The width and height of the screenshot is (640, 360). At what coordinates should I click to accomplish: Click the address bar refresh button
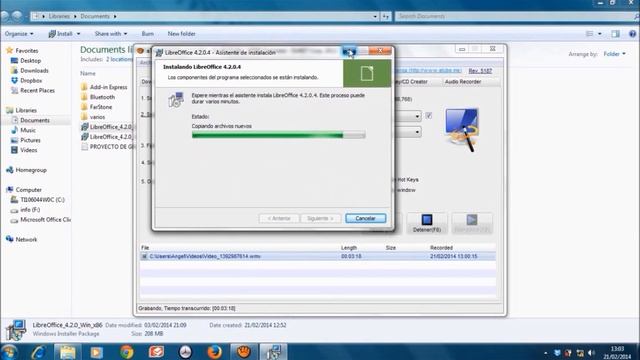point(386,16)
